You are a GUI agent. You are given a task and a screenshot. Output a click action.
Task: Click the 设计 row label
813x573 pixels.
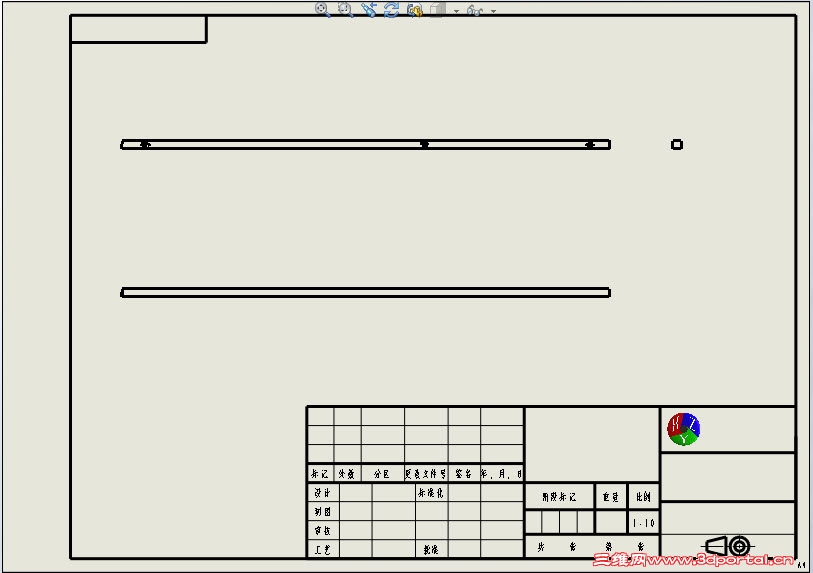(x=323, y=493)
